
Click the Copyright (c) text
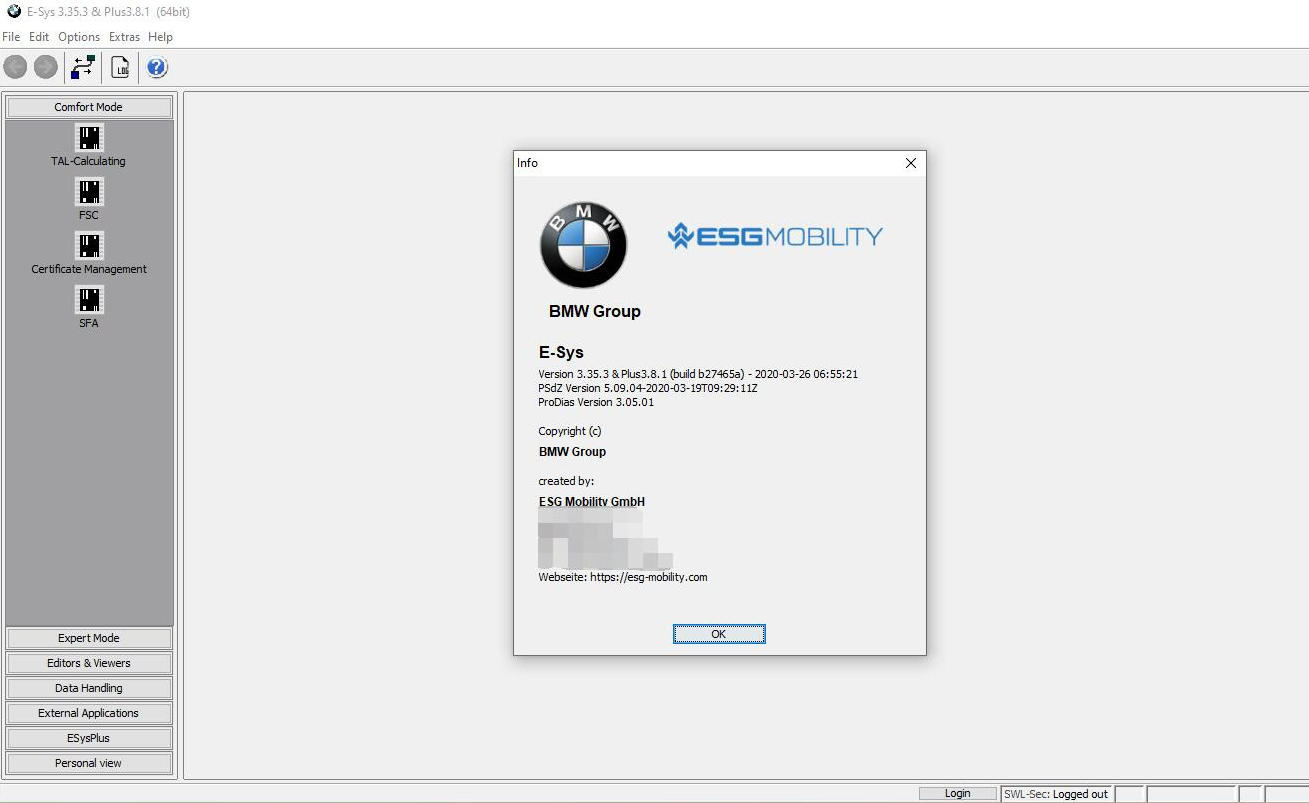pos(570,431)
